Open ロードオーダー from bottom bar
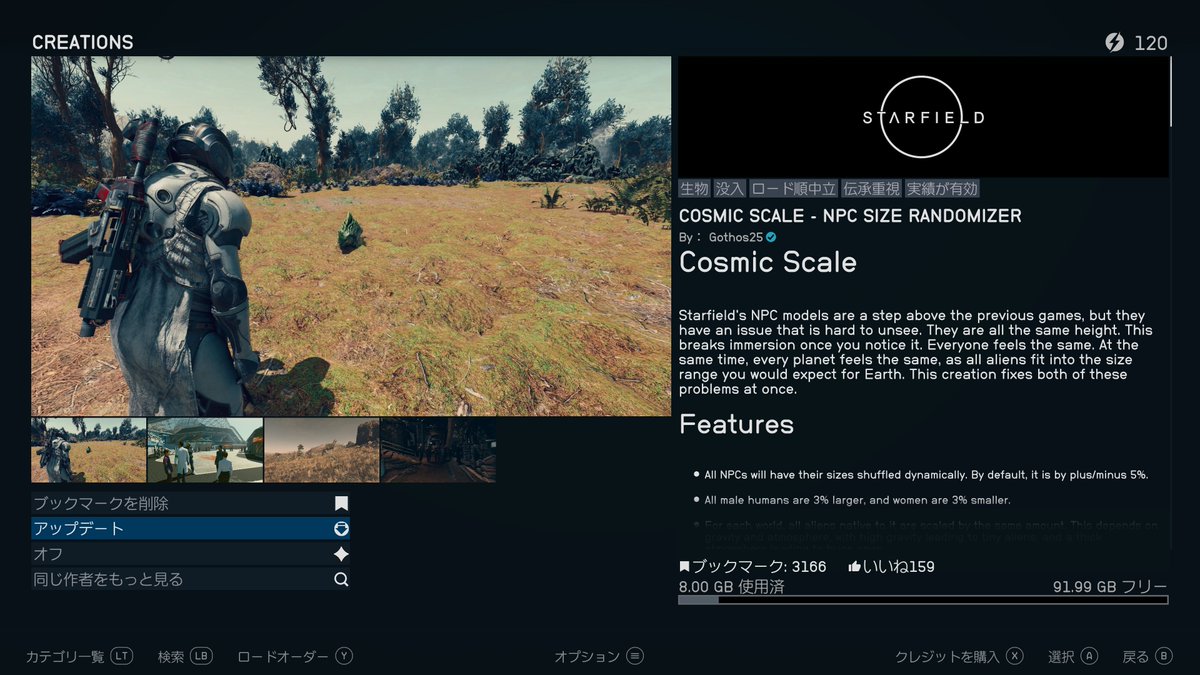 click(x=283, y=656)
